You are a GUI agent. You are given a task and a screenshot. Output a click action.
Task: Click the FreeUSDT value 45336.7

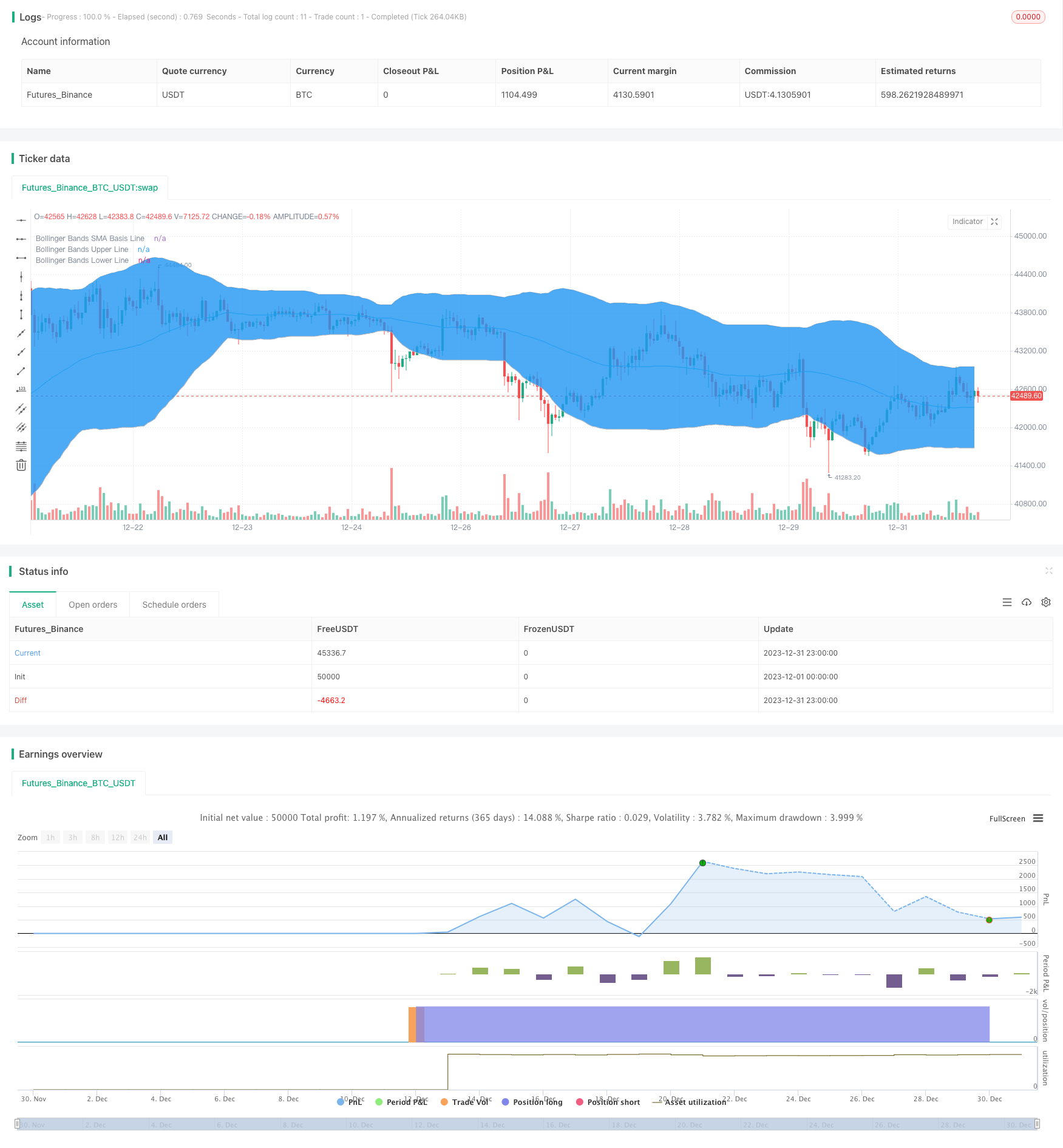331,653
